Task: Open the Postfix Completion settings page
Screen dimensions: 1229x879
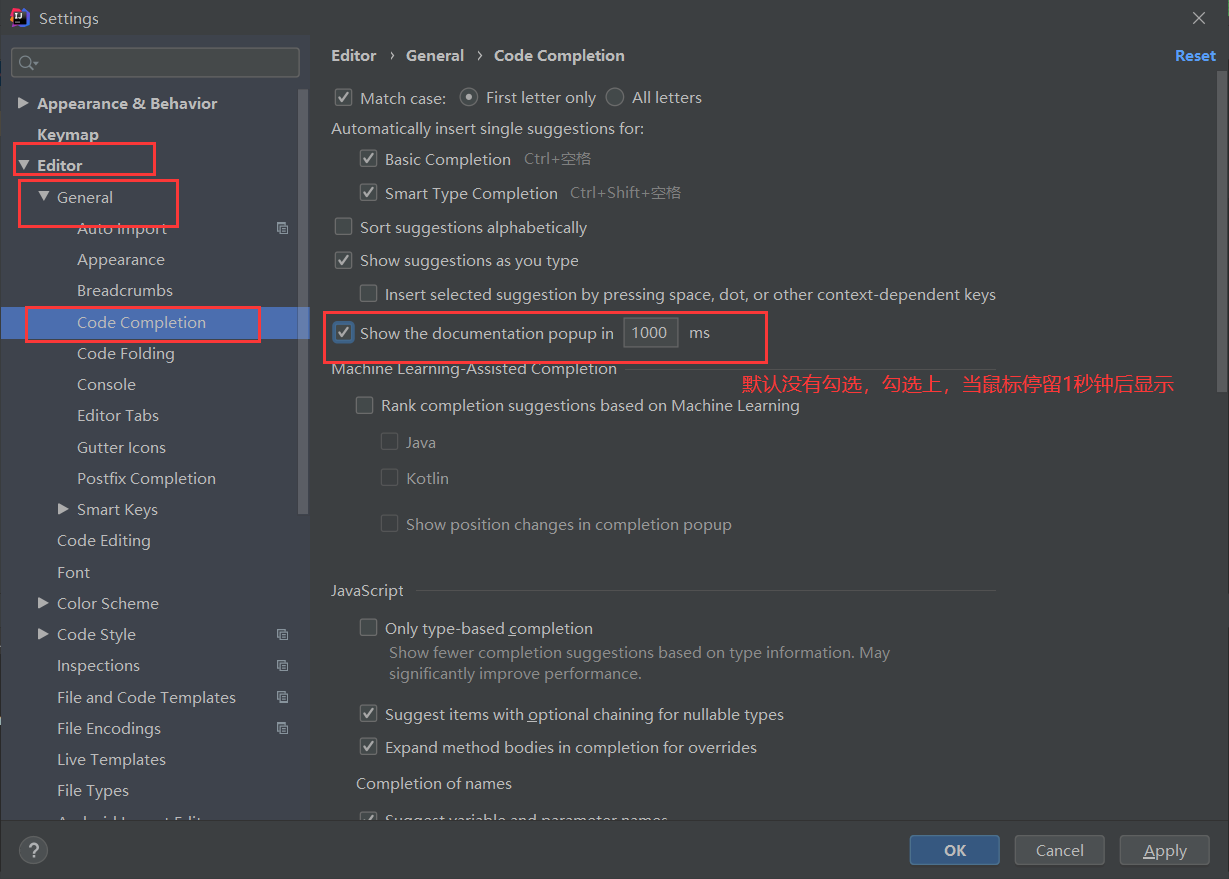Action: [x=146, y=478]
